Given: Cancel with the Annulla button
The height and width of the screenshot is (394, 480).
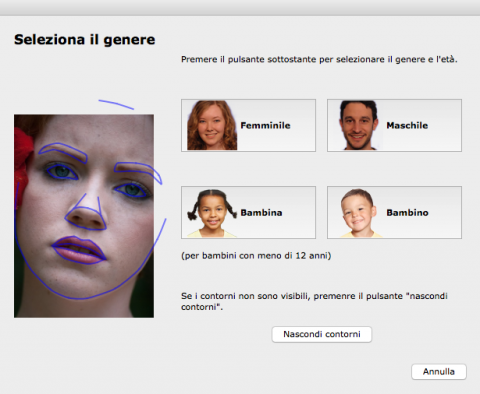Looking at the screenshot, I should tap(439, 372).
